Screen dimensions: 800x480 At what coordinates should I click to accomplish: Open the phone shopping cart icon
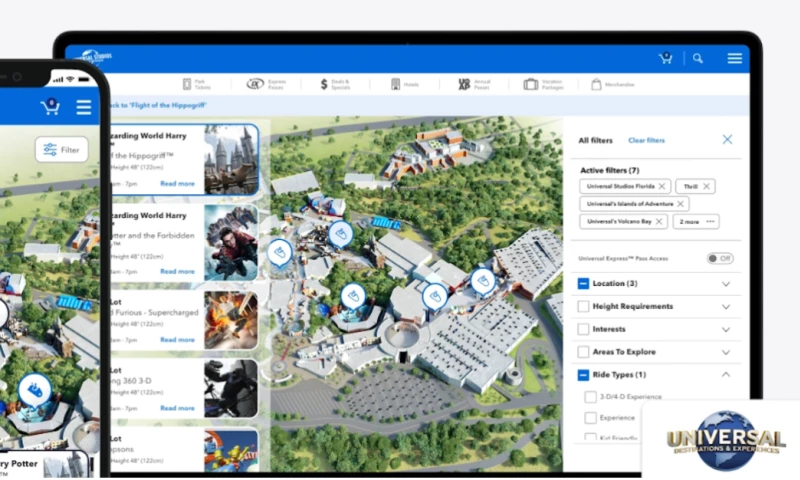(x=50, y=107)
